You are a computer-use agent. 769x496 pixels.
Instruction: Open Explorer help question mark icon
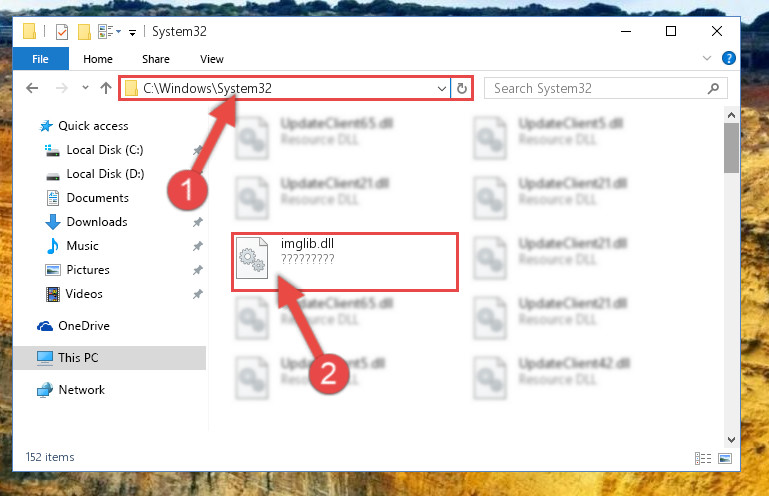(729, 58)
